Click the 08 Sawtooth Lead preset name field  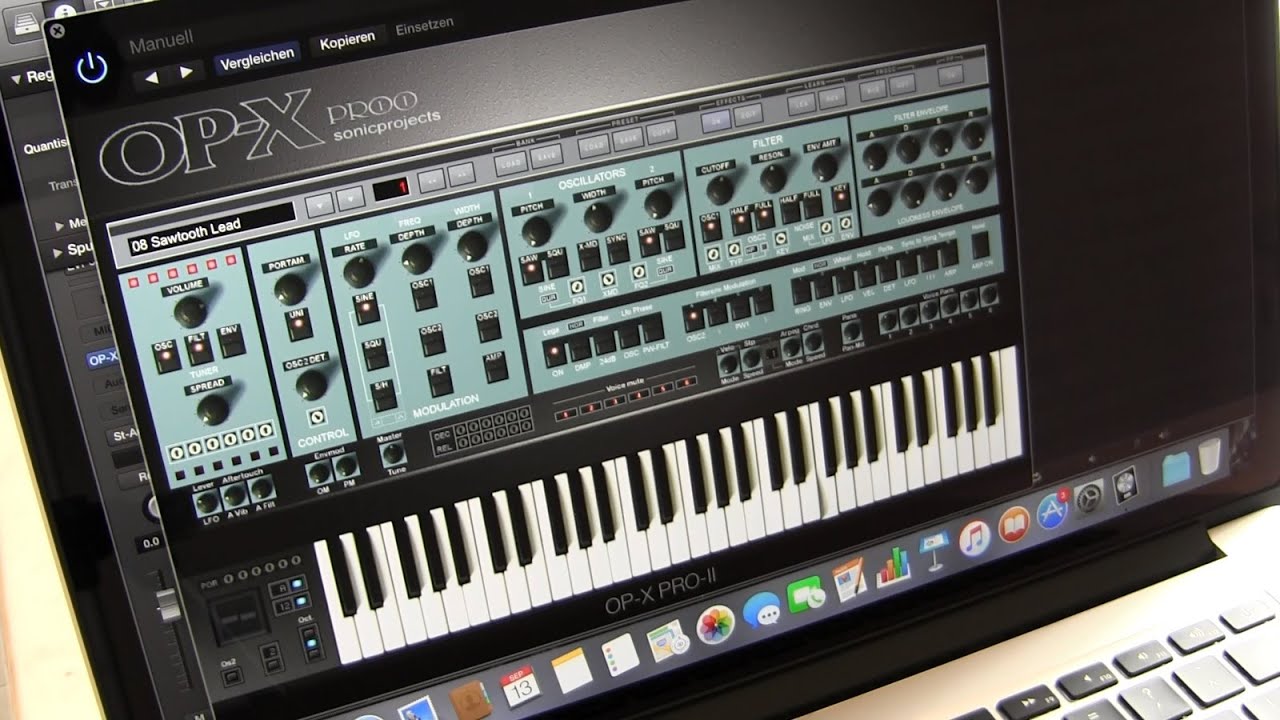pos(211,228)
